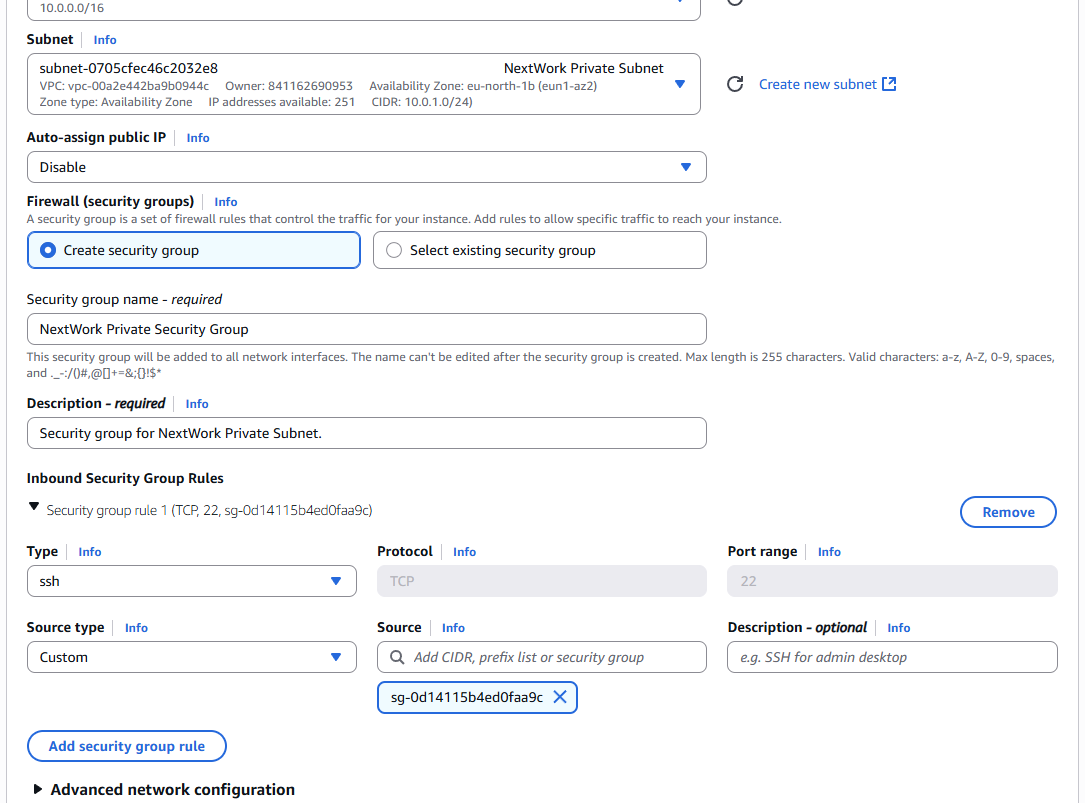Viewport: 1085px width, 803px height.
Task: Remove the sg-0d14115b4ed0faa9c source tag
Action: (x=560, y=697)
